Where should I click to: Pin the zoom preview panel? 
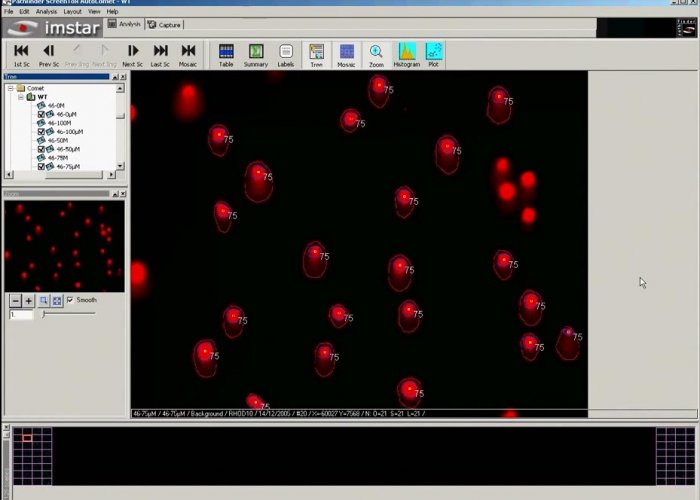[x=115, y=194]
